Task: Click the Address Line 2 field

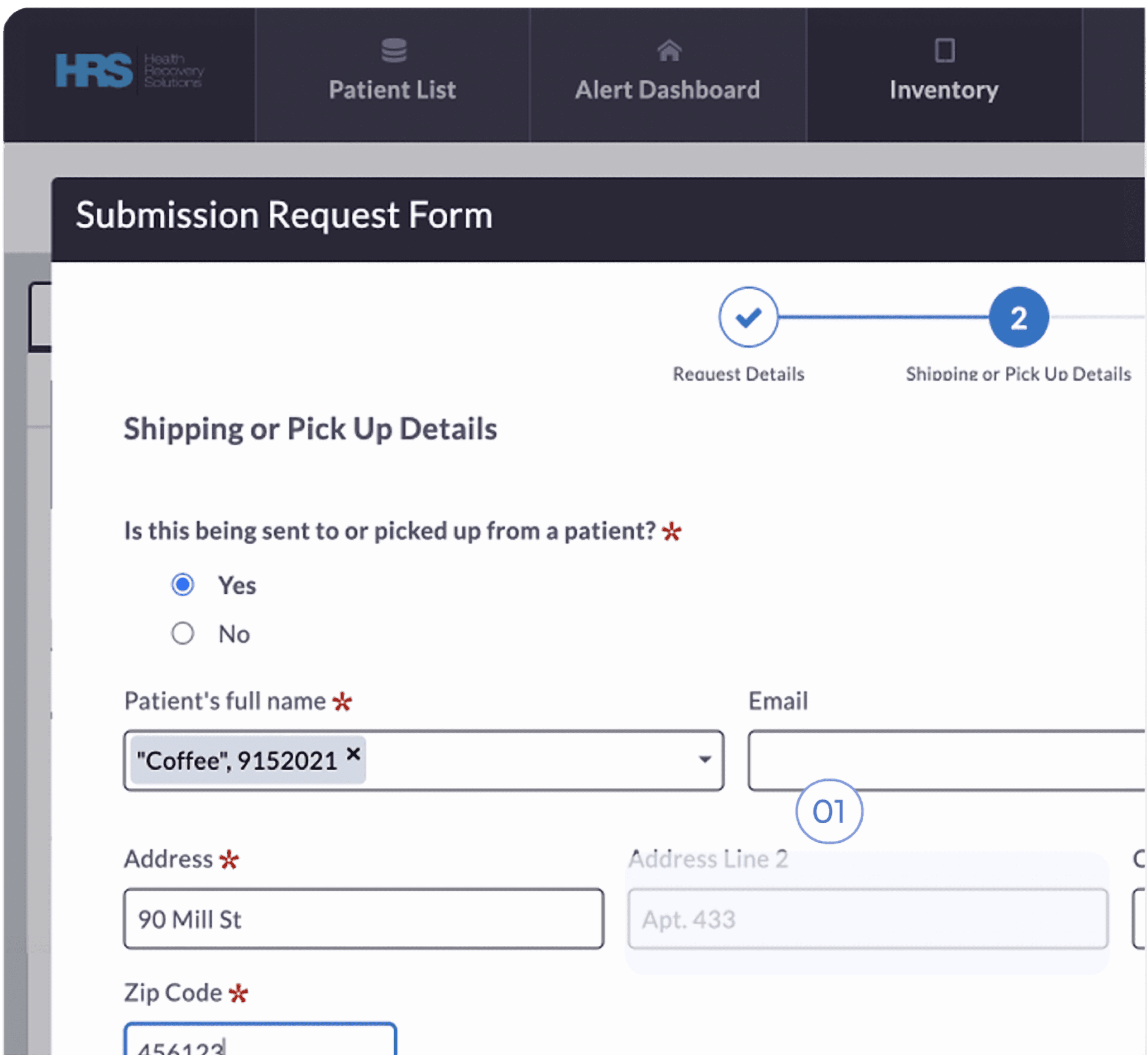Action: coord(867,919)
